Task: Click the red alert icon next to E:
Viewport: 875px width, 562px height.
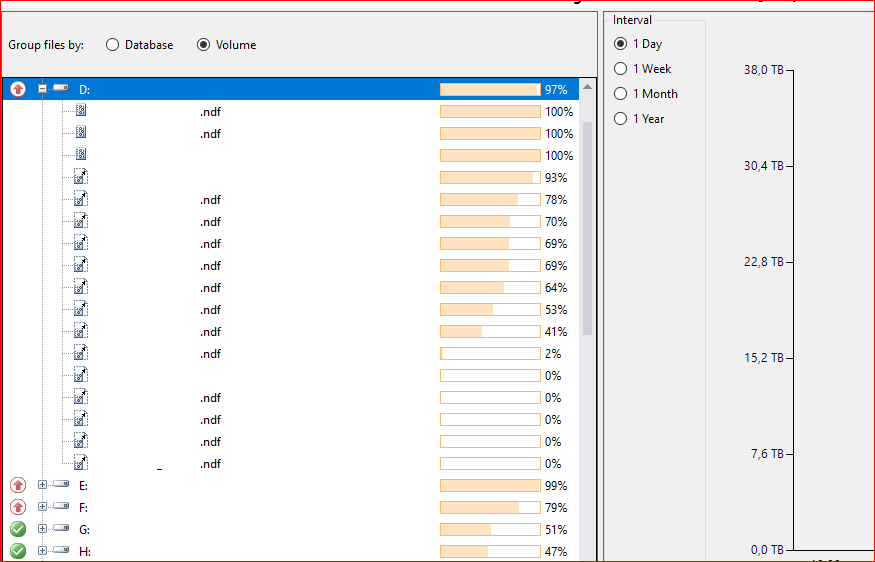Action: (18, 485)
